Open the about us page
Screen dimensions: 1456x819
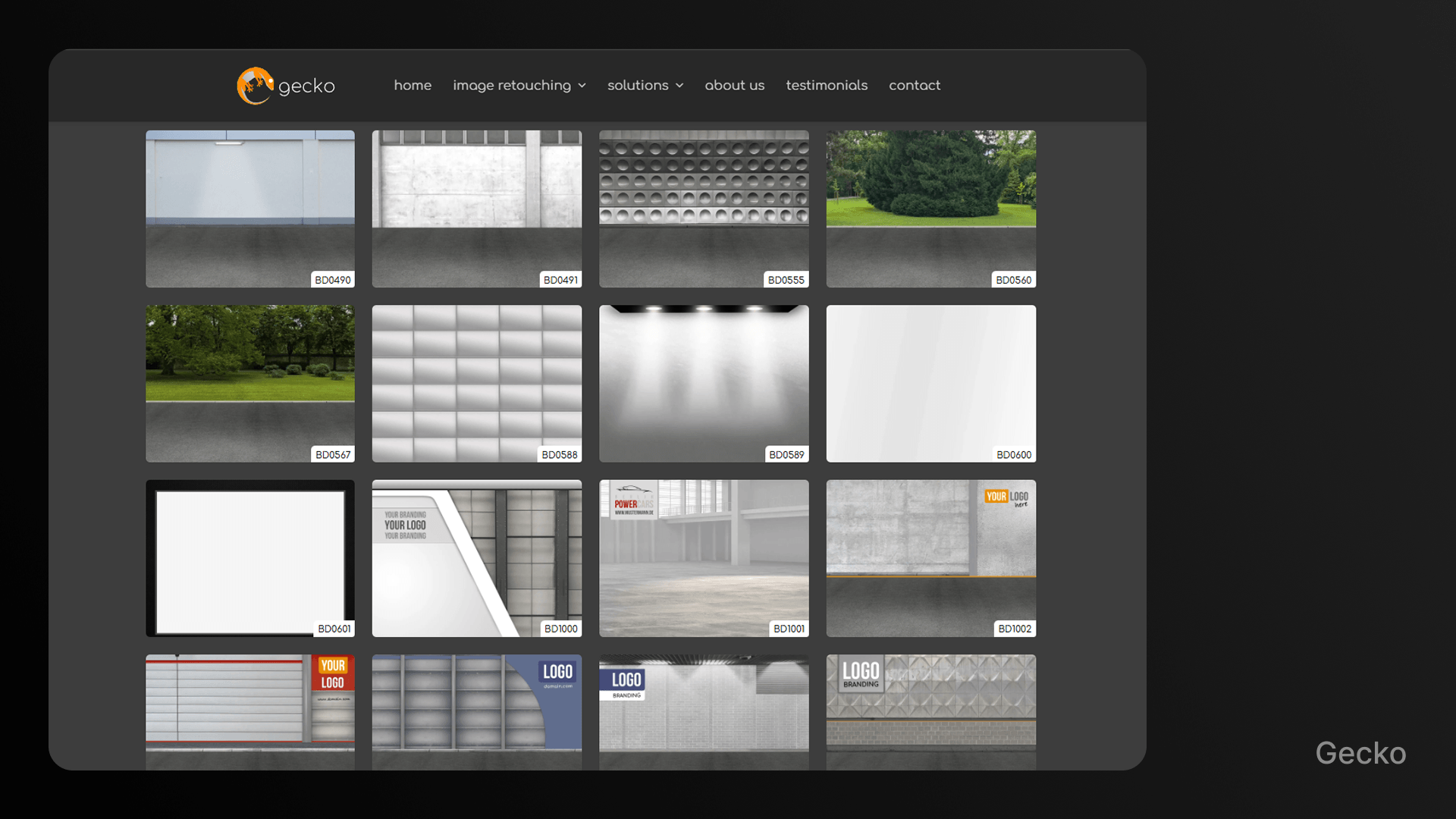[x=734, y=86]
